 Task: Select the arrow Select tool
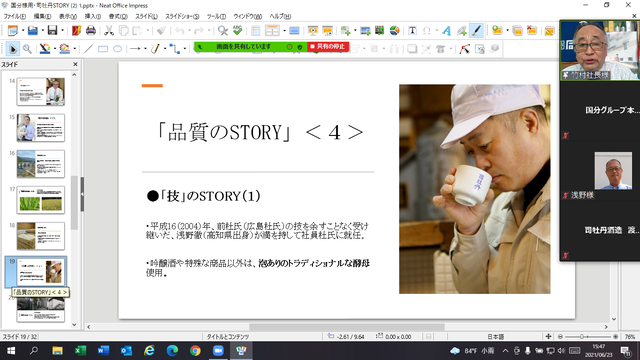13,49
